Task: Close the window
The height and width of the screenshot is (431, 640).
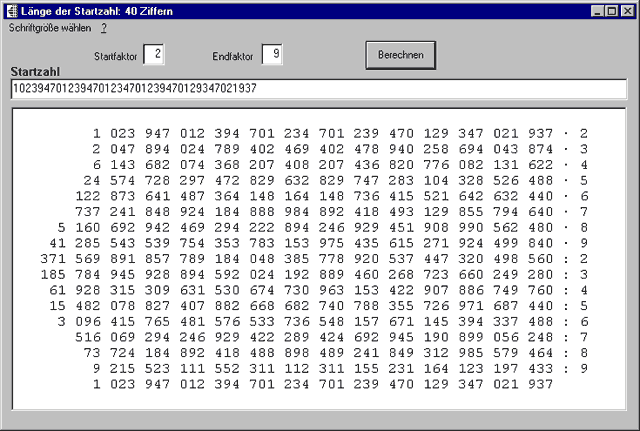Action: coord(627,11)
